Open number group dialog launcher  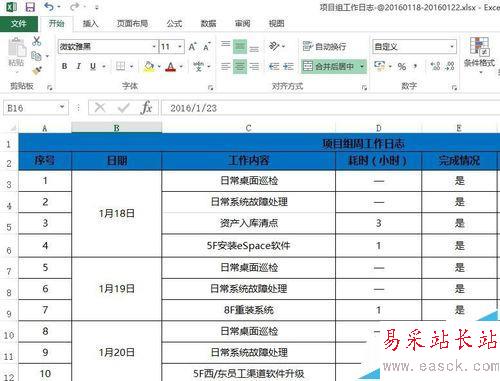(454, 87)
